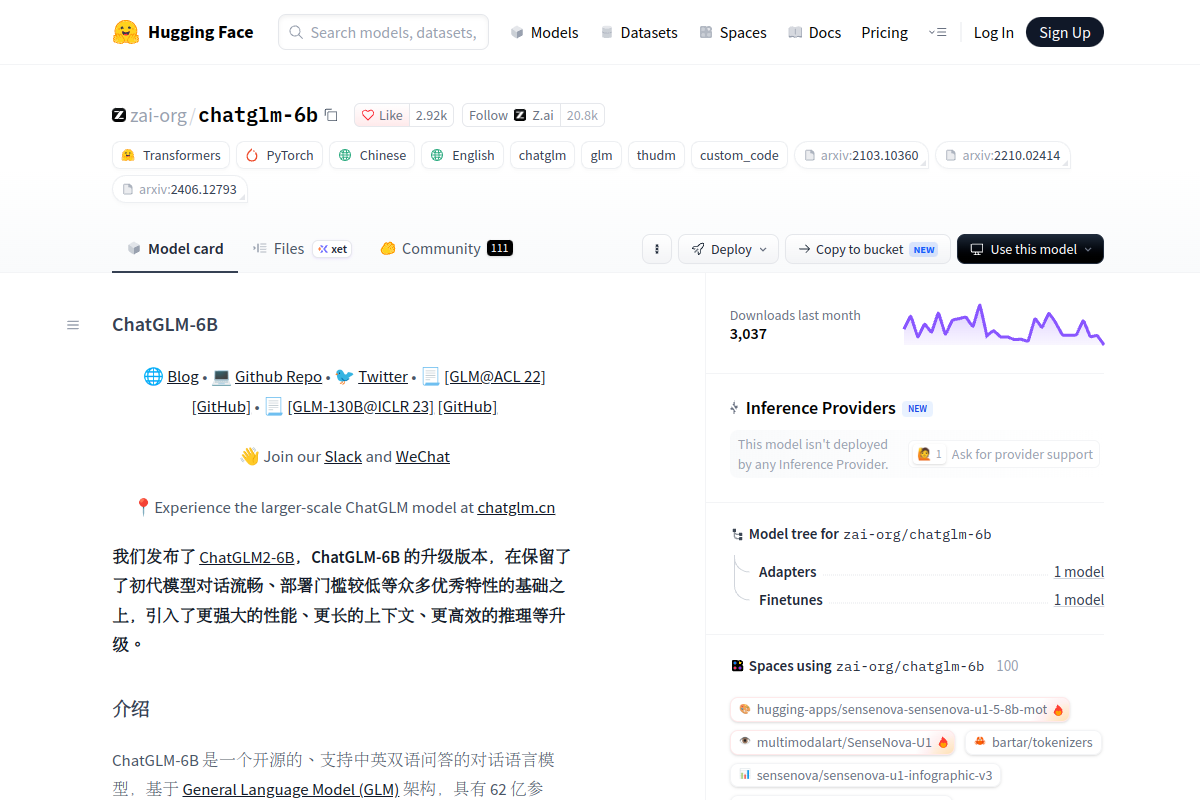The width and height of the screenshot is (1200, 800).
Task: Open the multimodalart/SenseNova-U1 space
Action: coord(843,742)
